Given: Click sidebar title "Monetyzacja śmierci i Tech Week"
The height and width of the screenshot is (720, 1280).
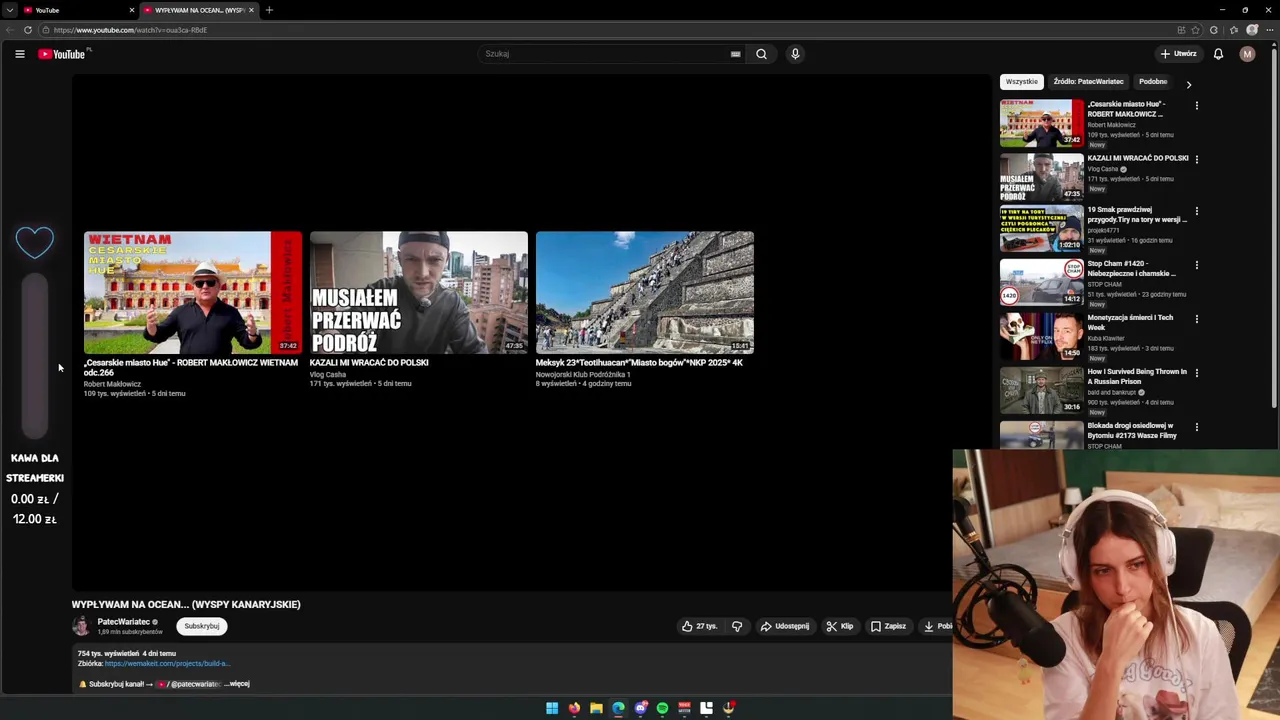Looking at the screenshot, I should click(x=1130, y=322).
